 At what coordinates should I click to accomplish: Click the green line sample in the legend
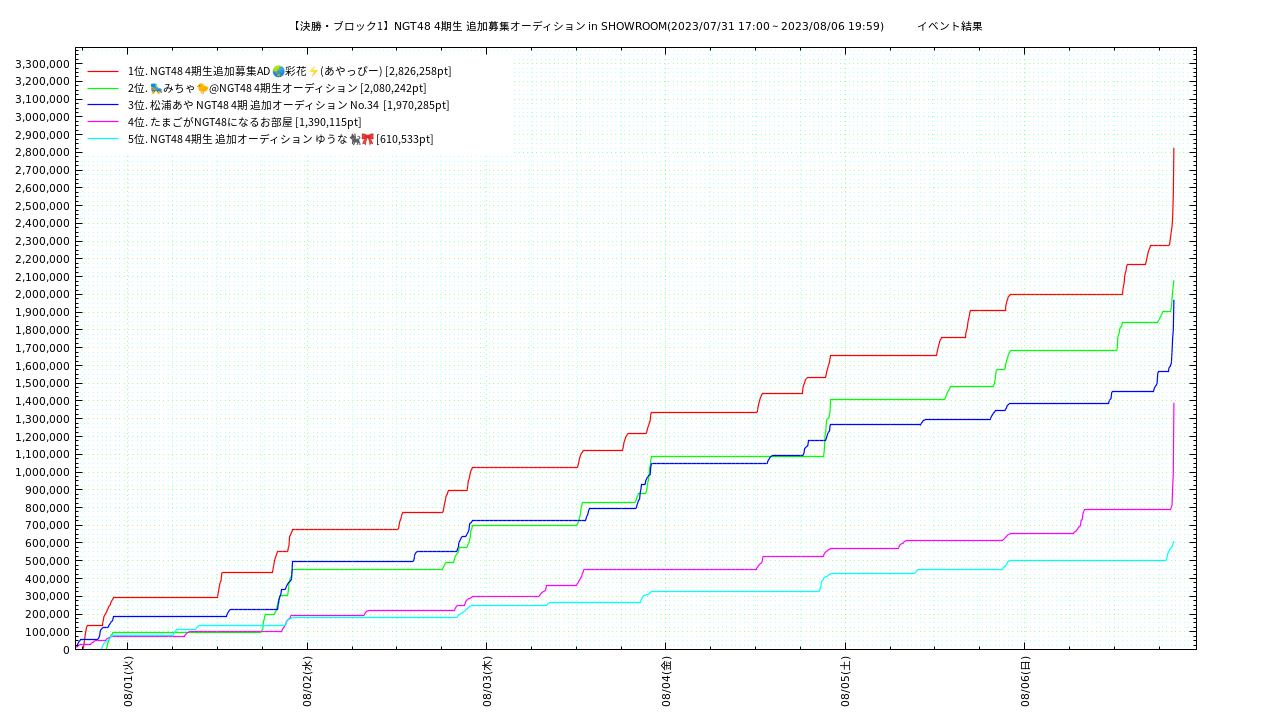coord(103,89)
